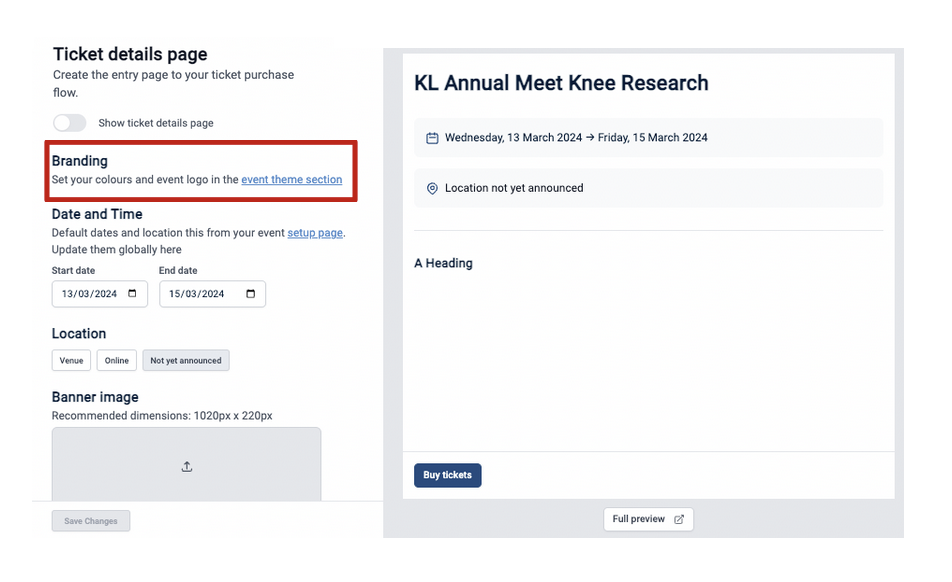Viewport: 952px width, 582px height.
Task: Click the End date input field
Action: click(x=212, y=294)
